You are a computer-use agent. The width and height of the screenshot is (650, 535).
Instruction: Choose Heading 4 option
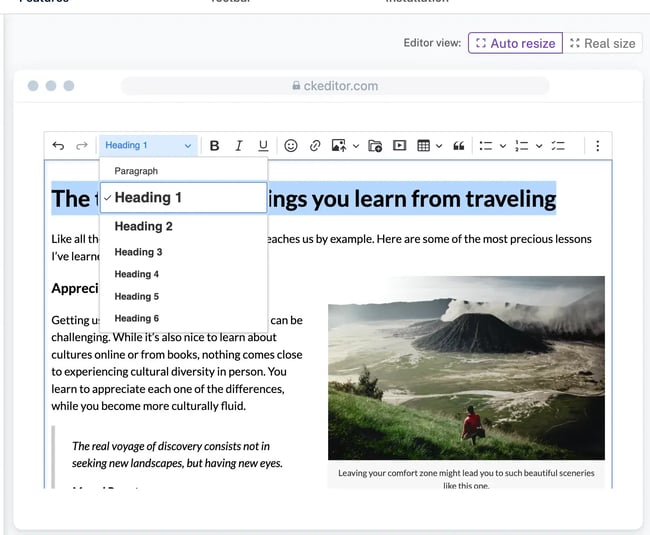184,274
